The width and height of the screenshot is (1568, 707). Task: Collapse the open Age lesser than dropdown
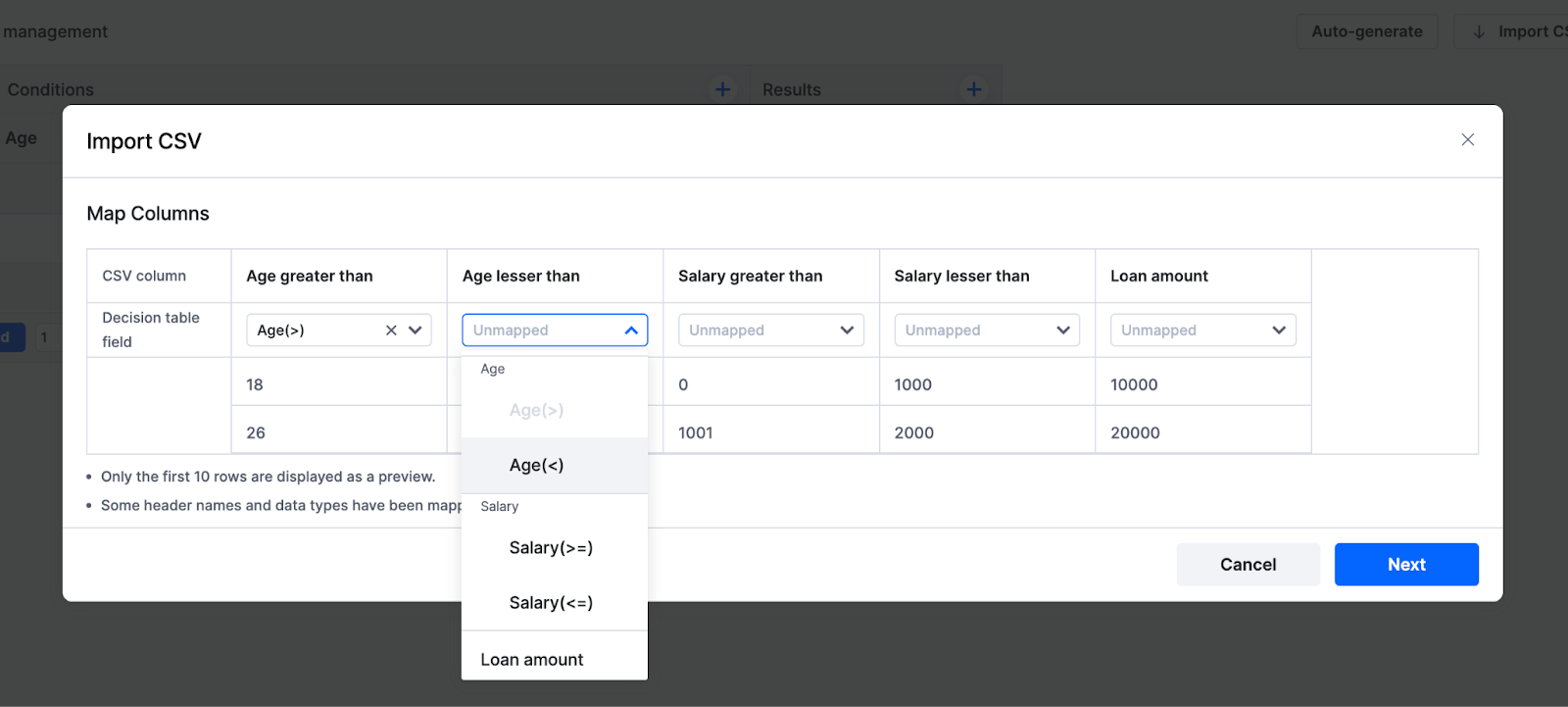[x=631, y=330]
